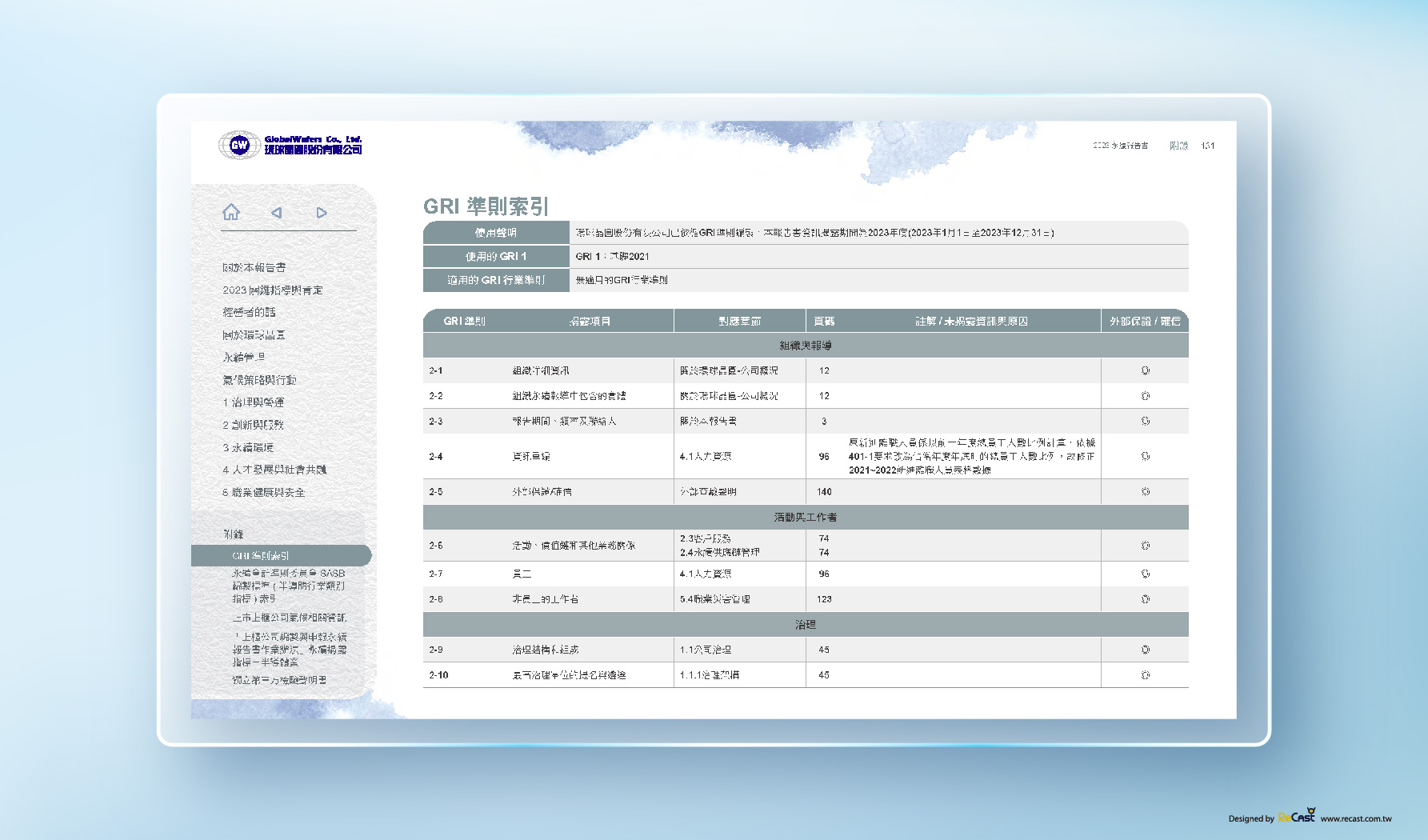Viewport: 1428px width, 840px height.
Task: Click GRI code 2-10 cell
Action: pos(438,675)
